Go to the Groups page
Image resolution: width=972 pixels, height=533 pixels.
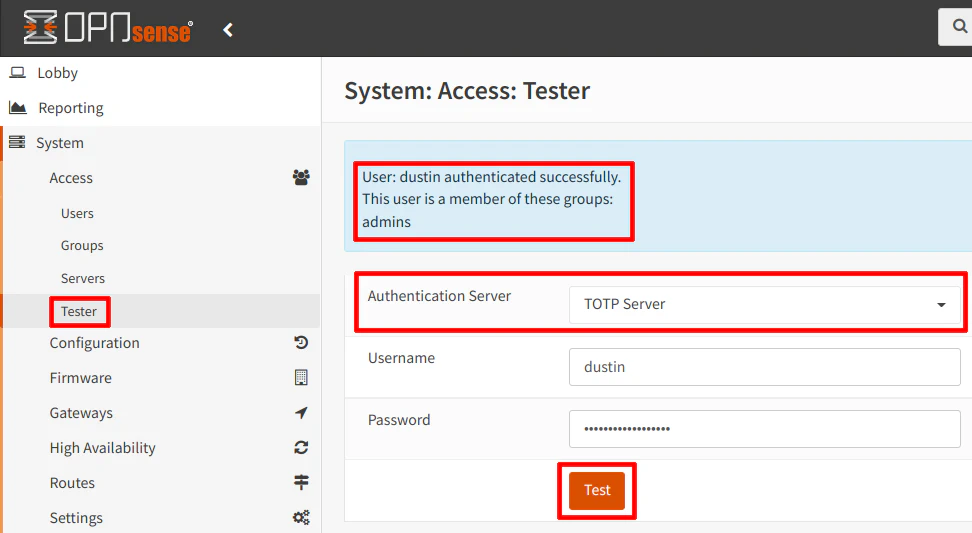tap(82, 245)
